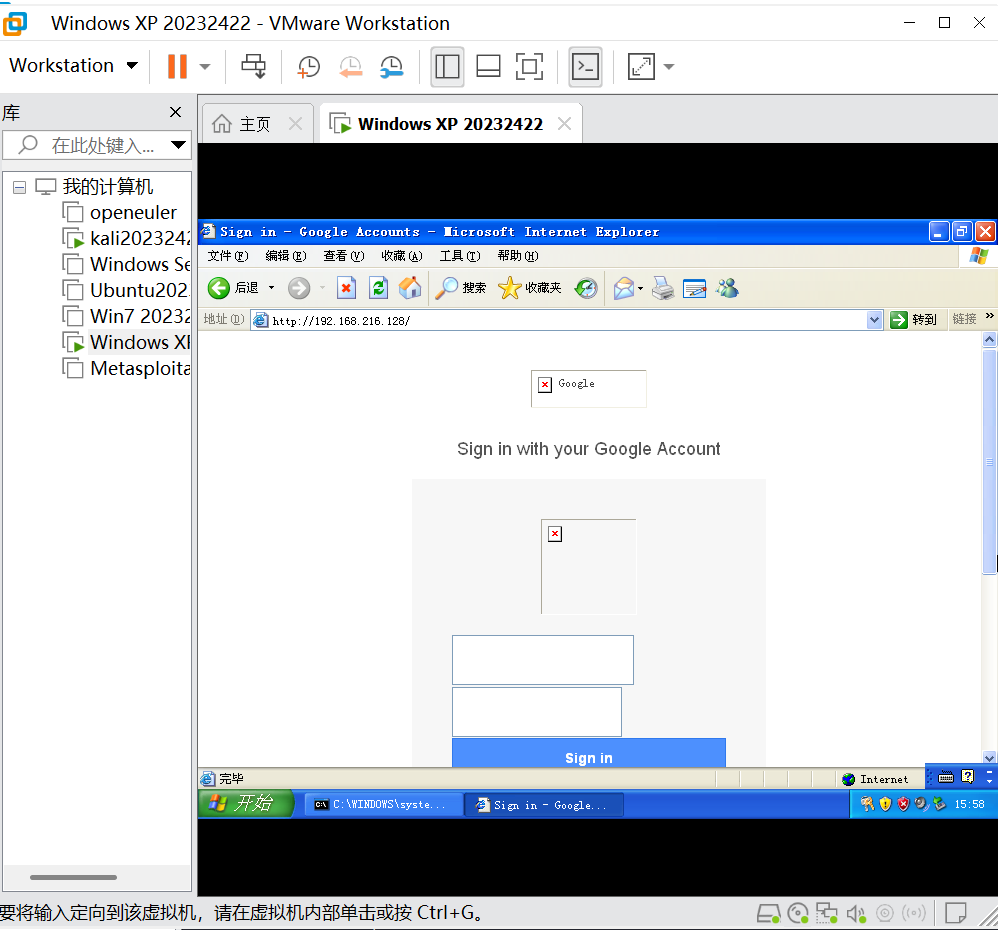This screenshot has height=930, width=998.
Task: Expand the address bar dropdown
Action: [875, 320]
